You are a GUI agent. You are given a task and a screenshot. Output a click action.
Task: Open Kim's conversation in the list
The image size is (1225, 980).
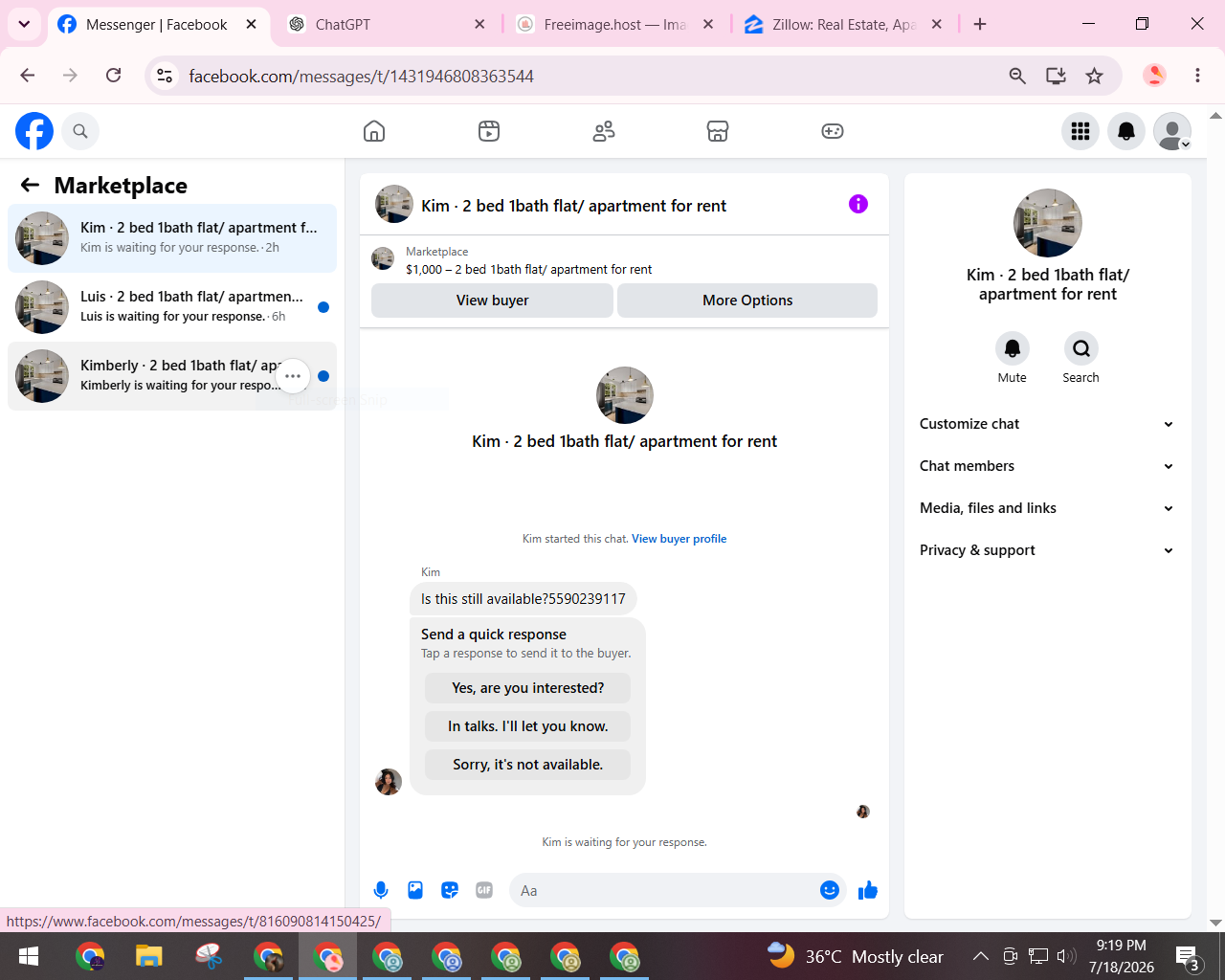click(172, 238)
